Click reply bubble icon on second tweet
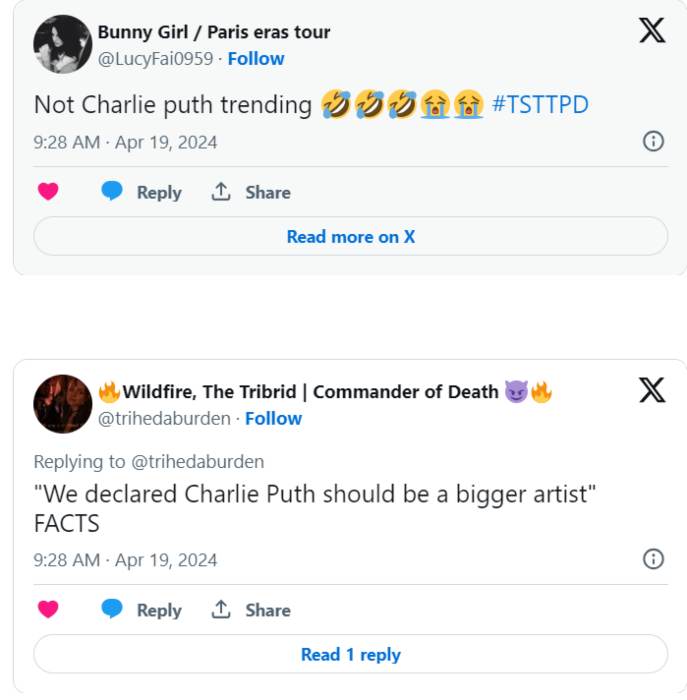687x700 pixels. coord(112,609)
